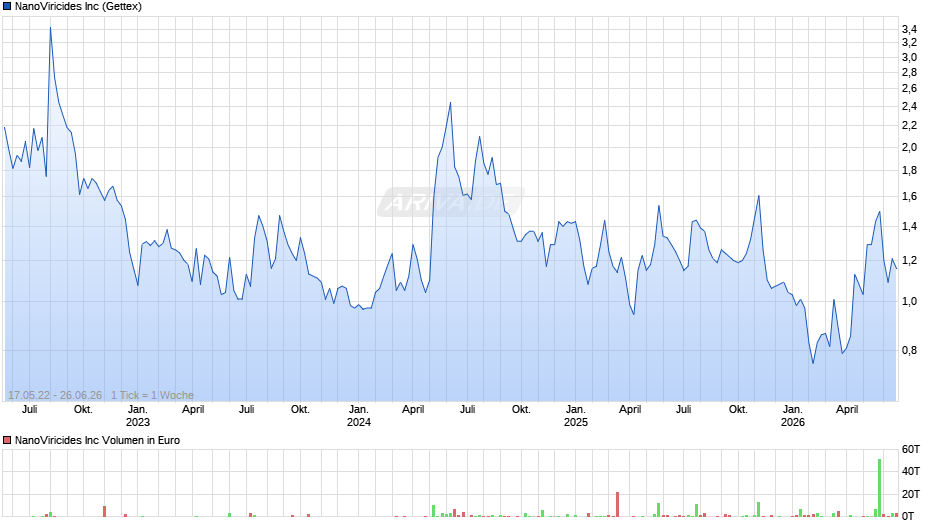
Task: Click the 'Jan. 2023' time axis label
Action: click(137, 416)
